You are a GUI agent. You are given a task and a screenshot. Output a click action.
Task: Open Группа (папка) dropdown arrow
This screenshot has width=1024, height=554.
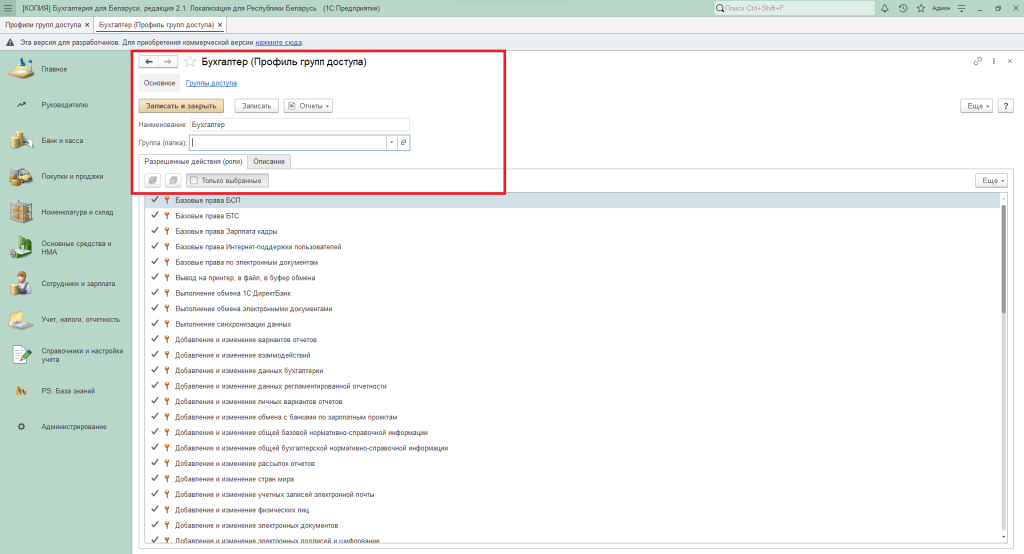pos(391,143)
